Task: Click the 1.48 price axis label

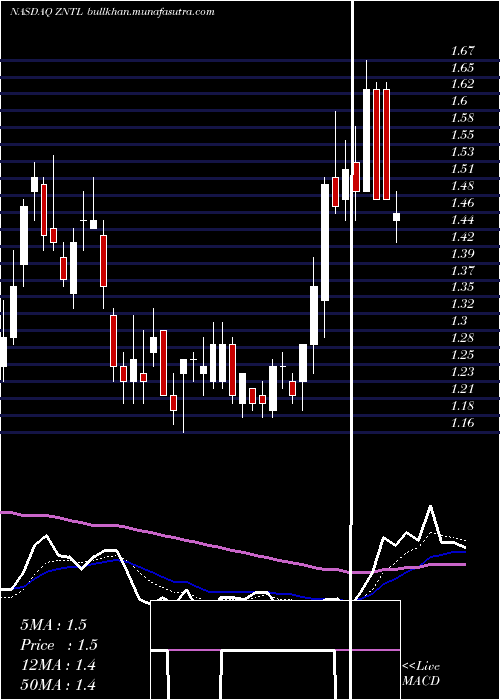Action: click(x=462, y=186)
